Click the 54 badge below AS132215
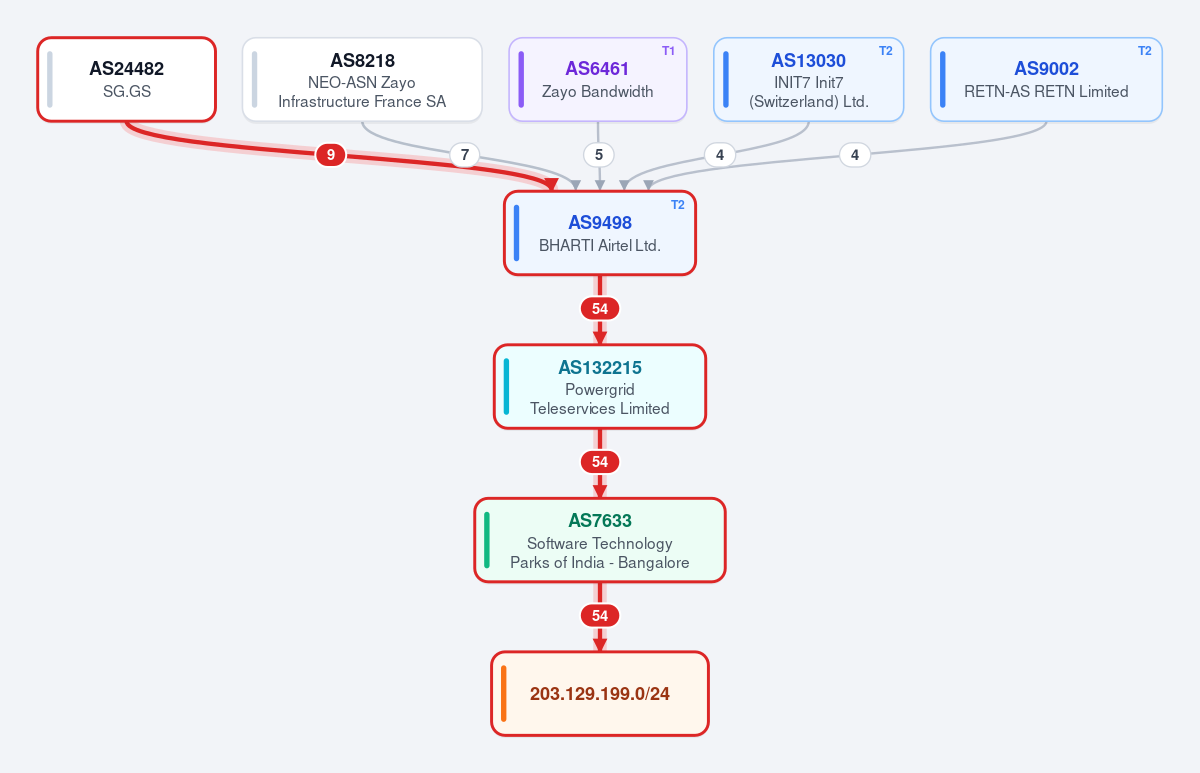The width and height of the screenshot is (1200, 773). [x=600, y=462]
